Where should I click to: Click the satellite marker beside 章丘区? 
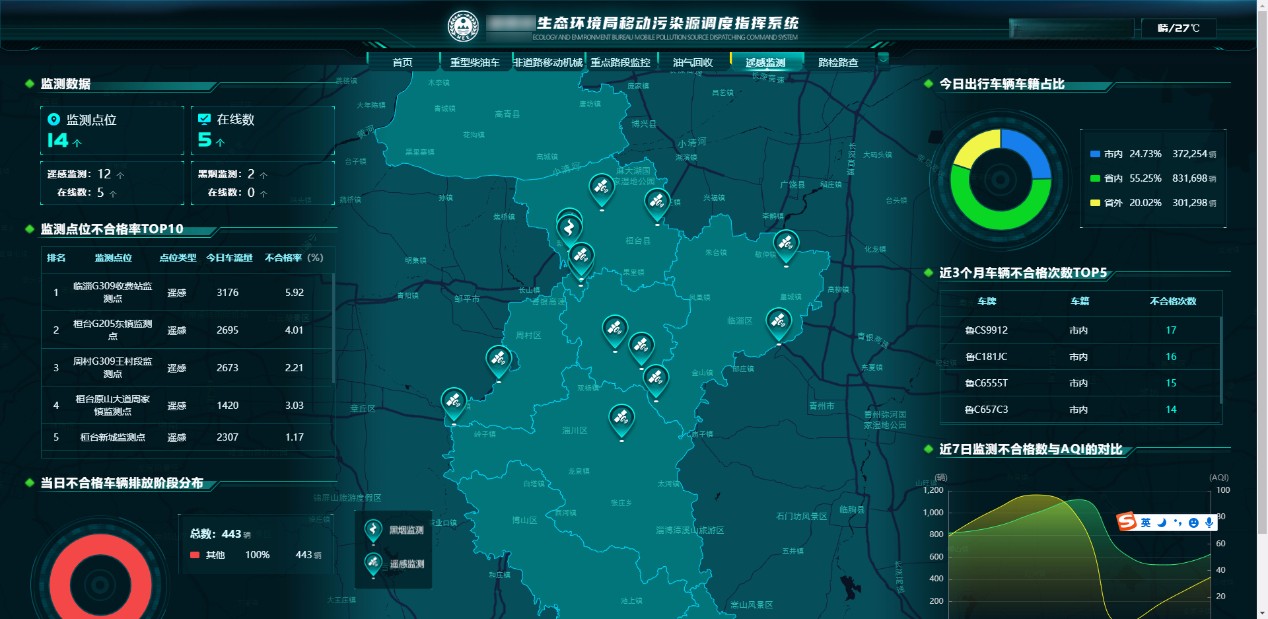(454, 404)
